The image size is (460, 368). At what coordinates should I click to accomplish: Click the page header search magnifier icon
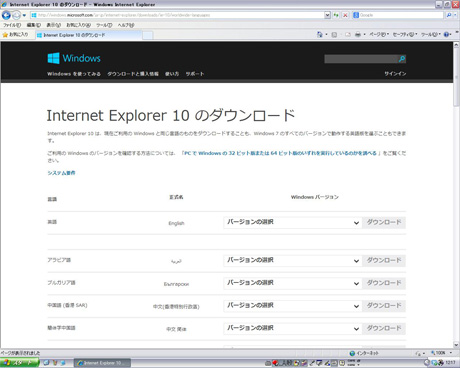coord(402,59)
